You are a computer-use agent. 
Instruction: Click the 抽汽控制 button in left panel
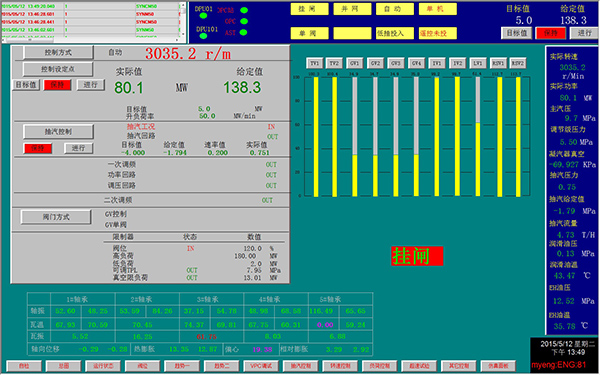click(58, 132)
